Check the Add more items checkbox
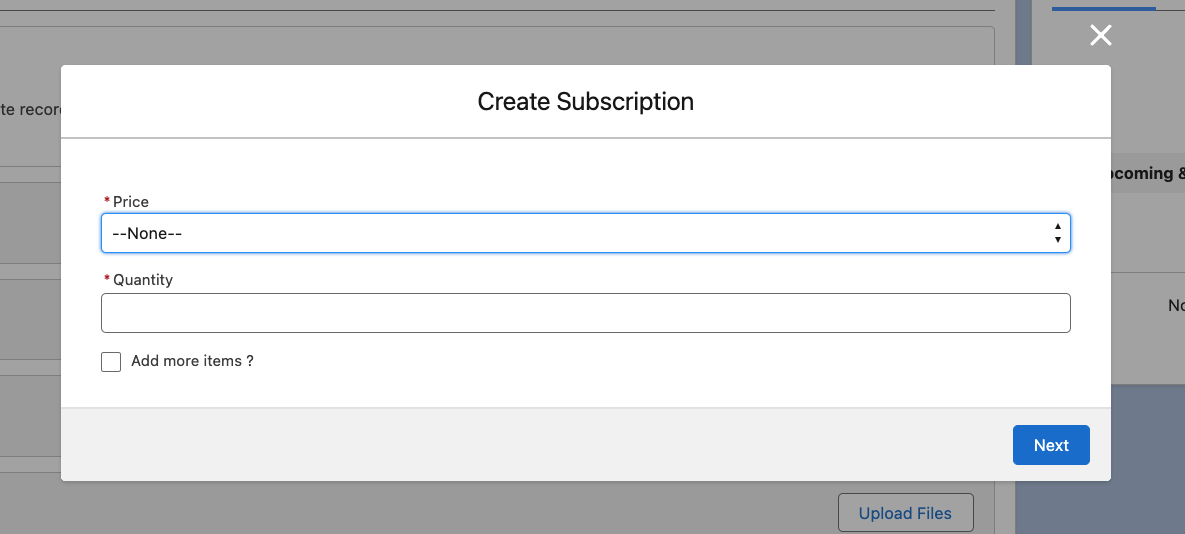The width and height of the screenshot is (1185, 534). 111,362
